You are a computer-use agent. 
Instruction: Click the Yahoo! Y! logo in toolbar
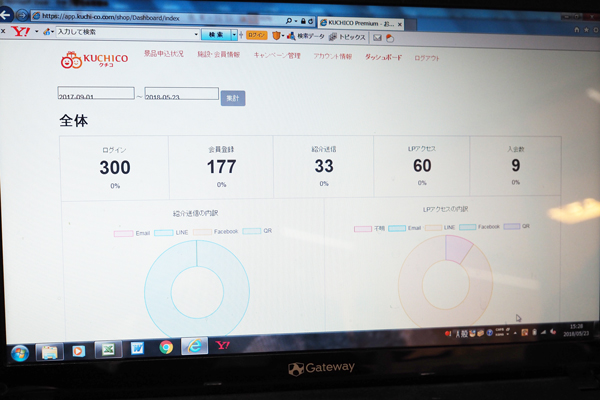(x=20, y=31)
